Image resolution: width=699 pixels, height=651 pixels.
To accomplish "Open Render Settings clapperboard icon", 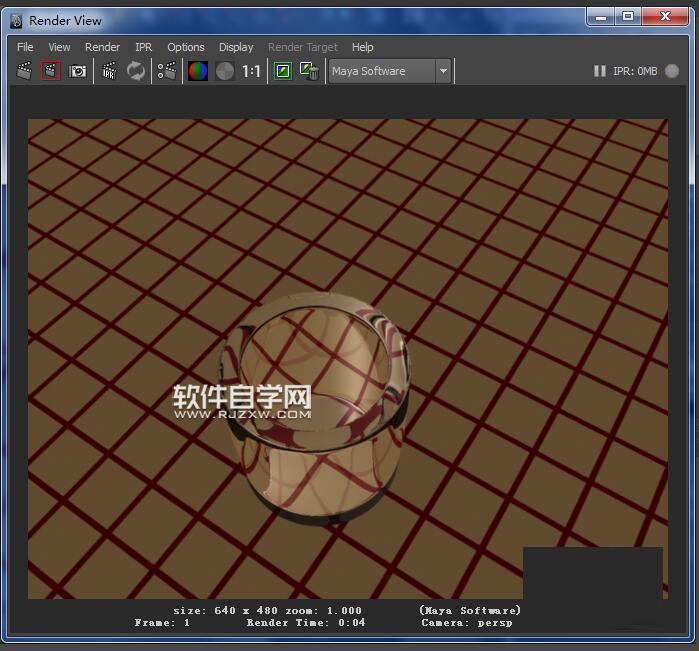I will [x=167, y=71].
